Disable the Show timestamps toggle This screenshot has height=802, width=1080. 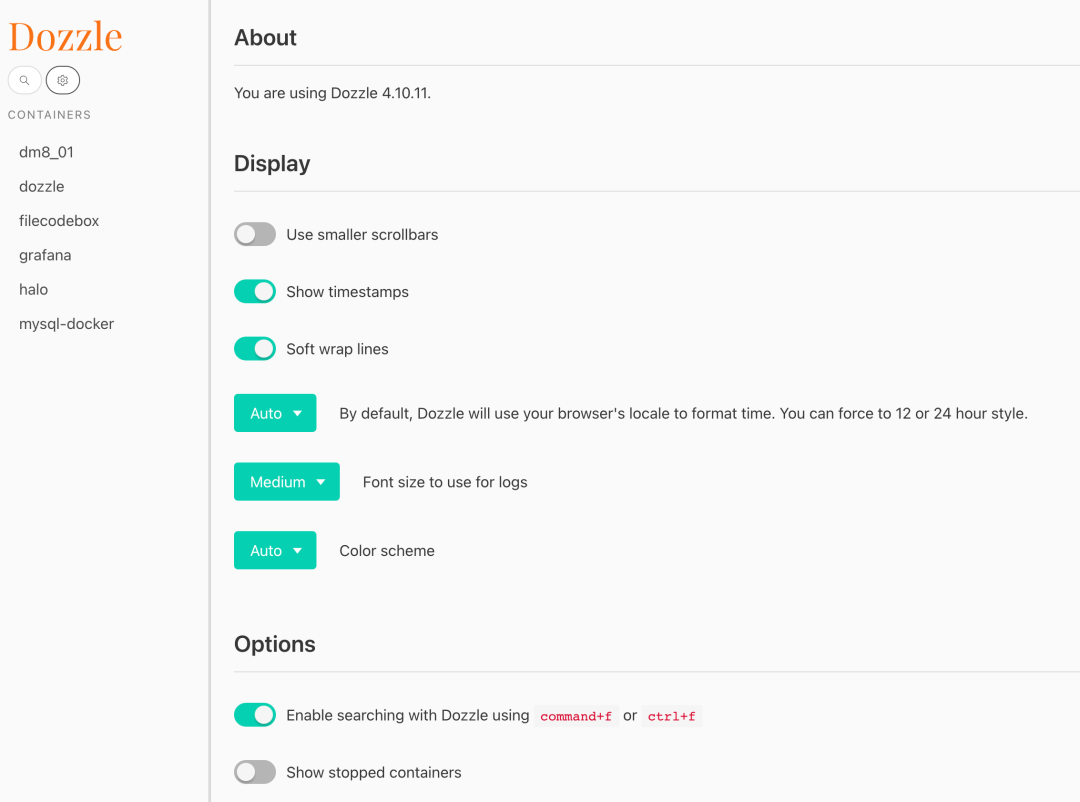click(x=255, y=292)
